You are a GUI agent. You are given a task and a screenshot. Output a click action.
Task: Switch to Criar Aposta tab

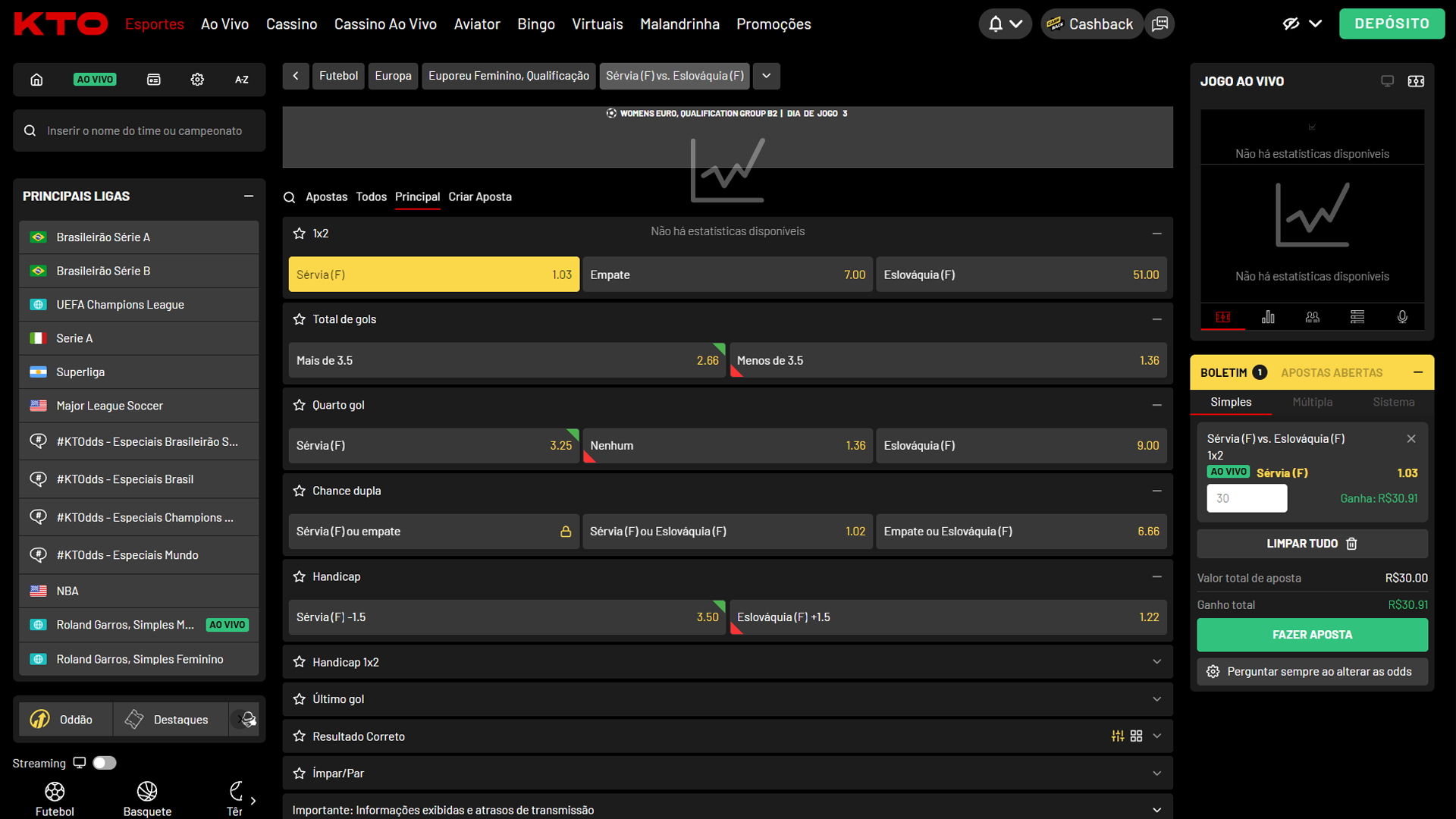pyautogui.click(x=480, y=197)
